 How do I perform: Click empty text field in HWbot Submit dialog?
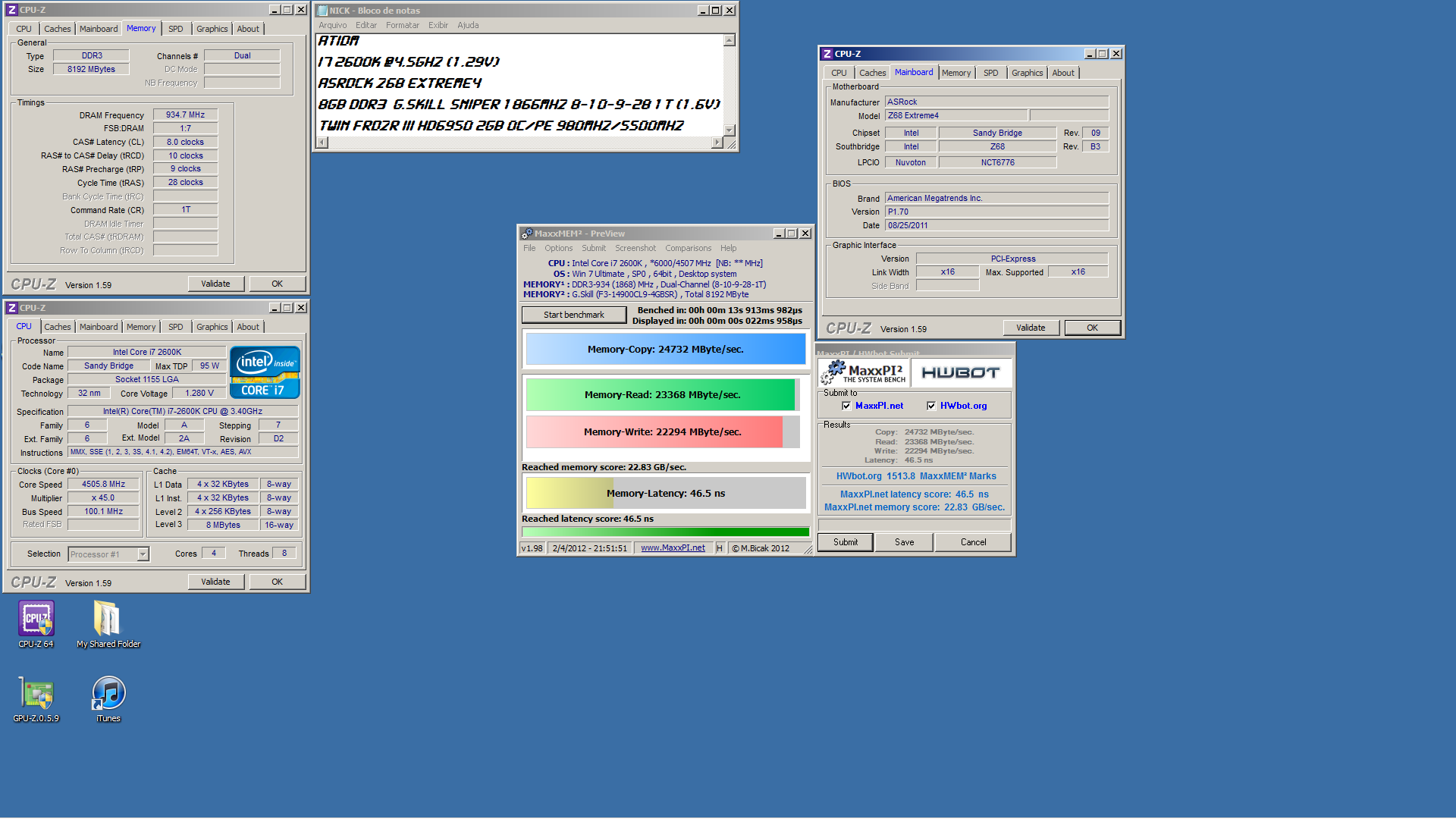pyautogui.click(x=915, y=525)
